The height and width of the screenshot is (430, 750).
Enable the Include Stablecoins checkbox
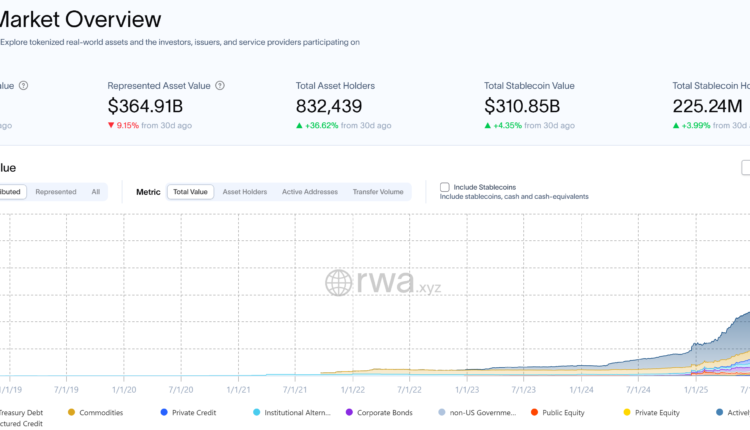click(445, 187)
